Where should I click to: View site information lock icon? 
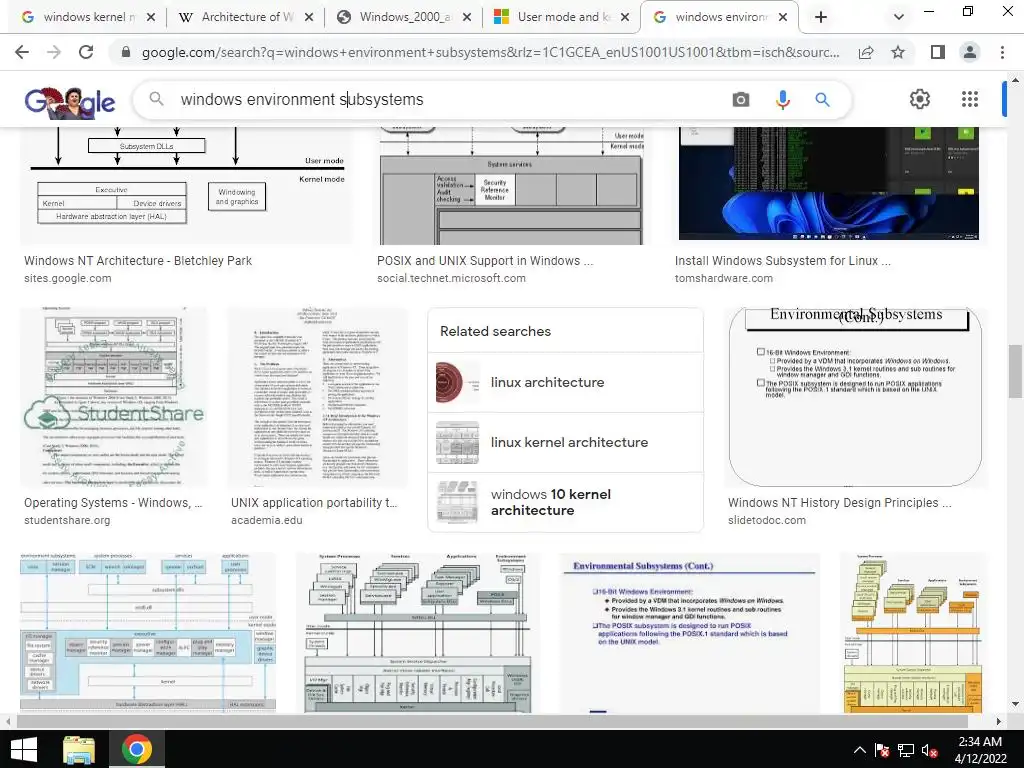(x=126, y=52)
